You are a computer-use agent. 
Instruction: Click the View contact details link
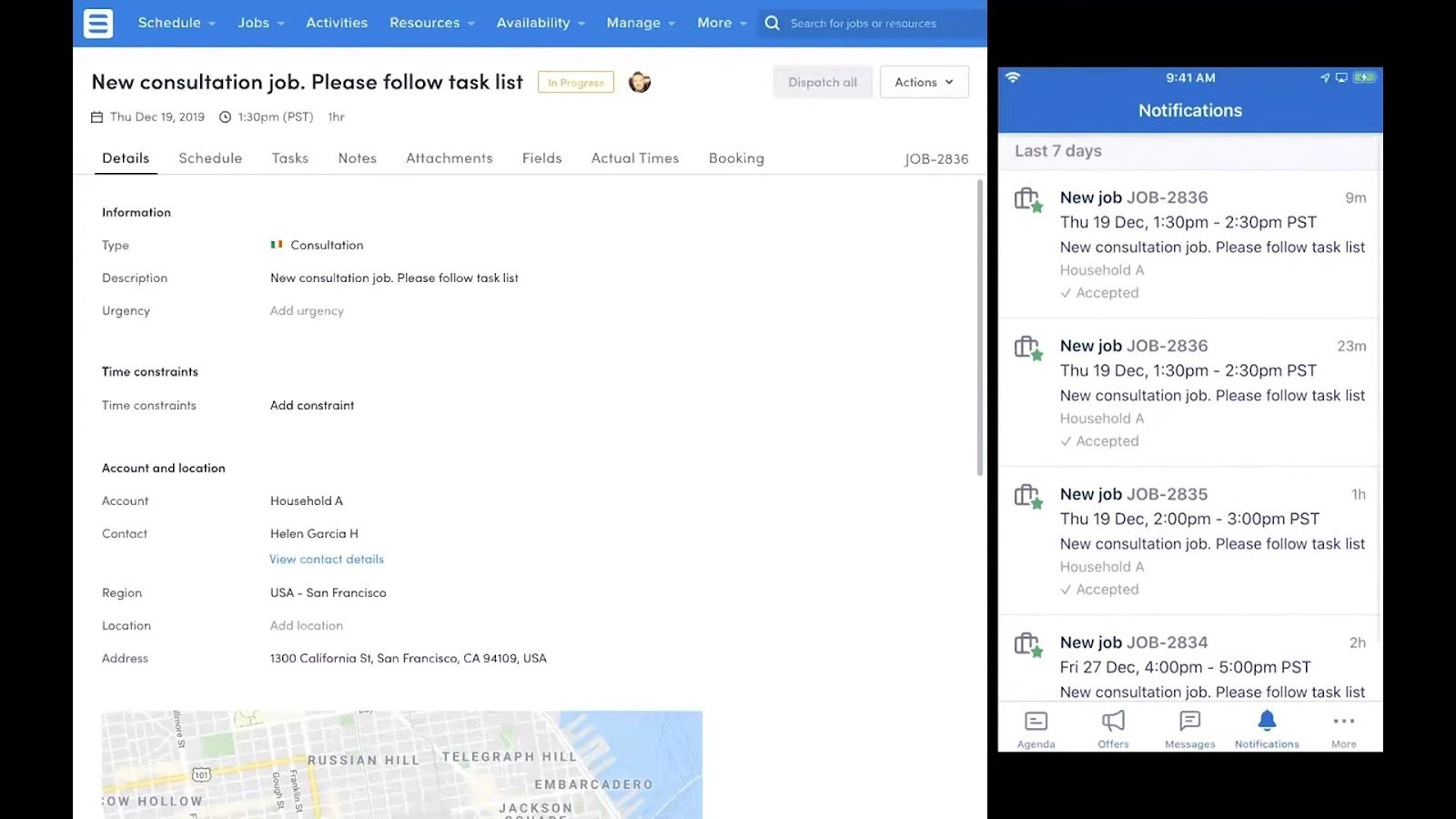tap(327, 559)
